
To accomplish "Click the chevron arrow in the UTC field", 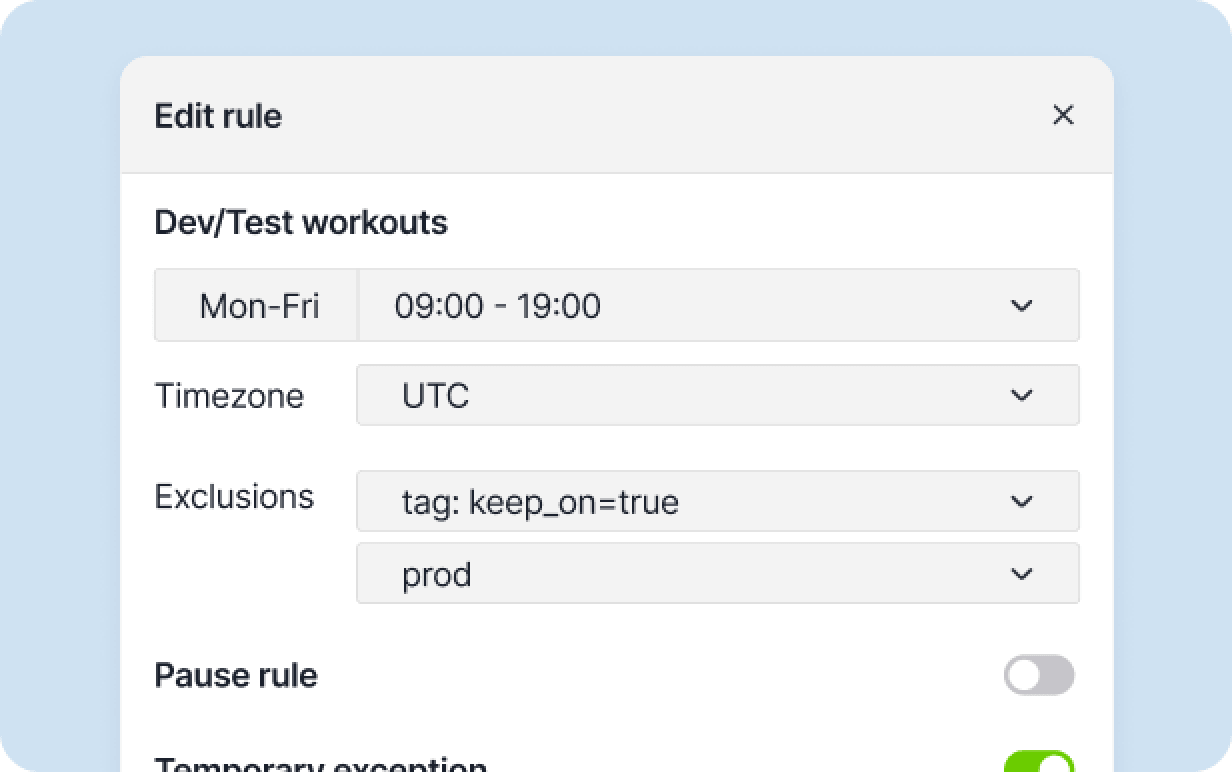I will [1021, 395].
